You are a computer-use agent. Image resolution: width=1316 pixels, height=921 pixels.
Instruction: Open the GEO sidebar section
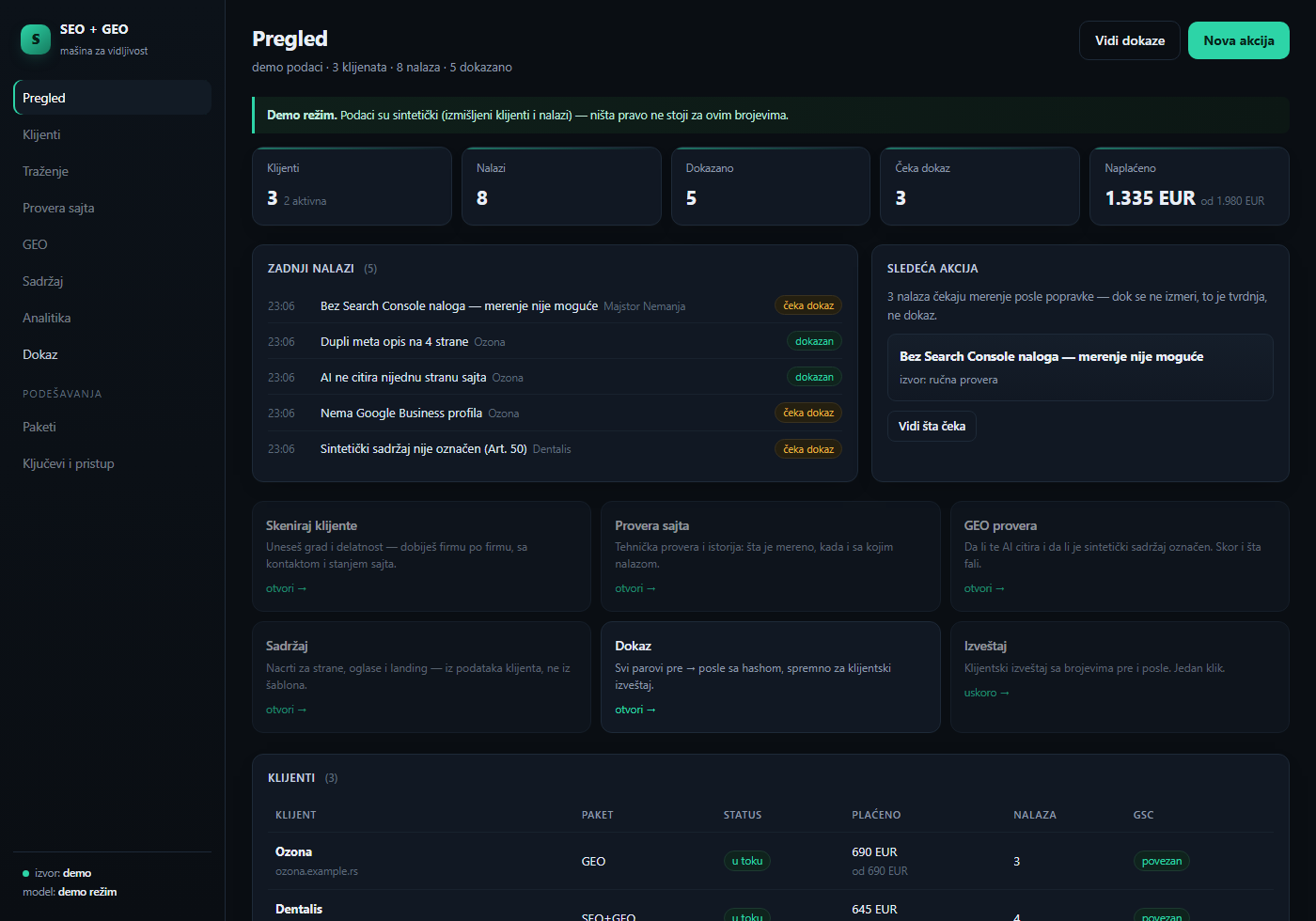tap(113, 244)
